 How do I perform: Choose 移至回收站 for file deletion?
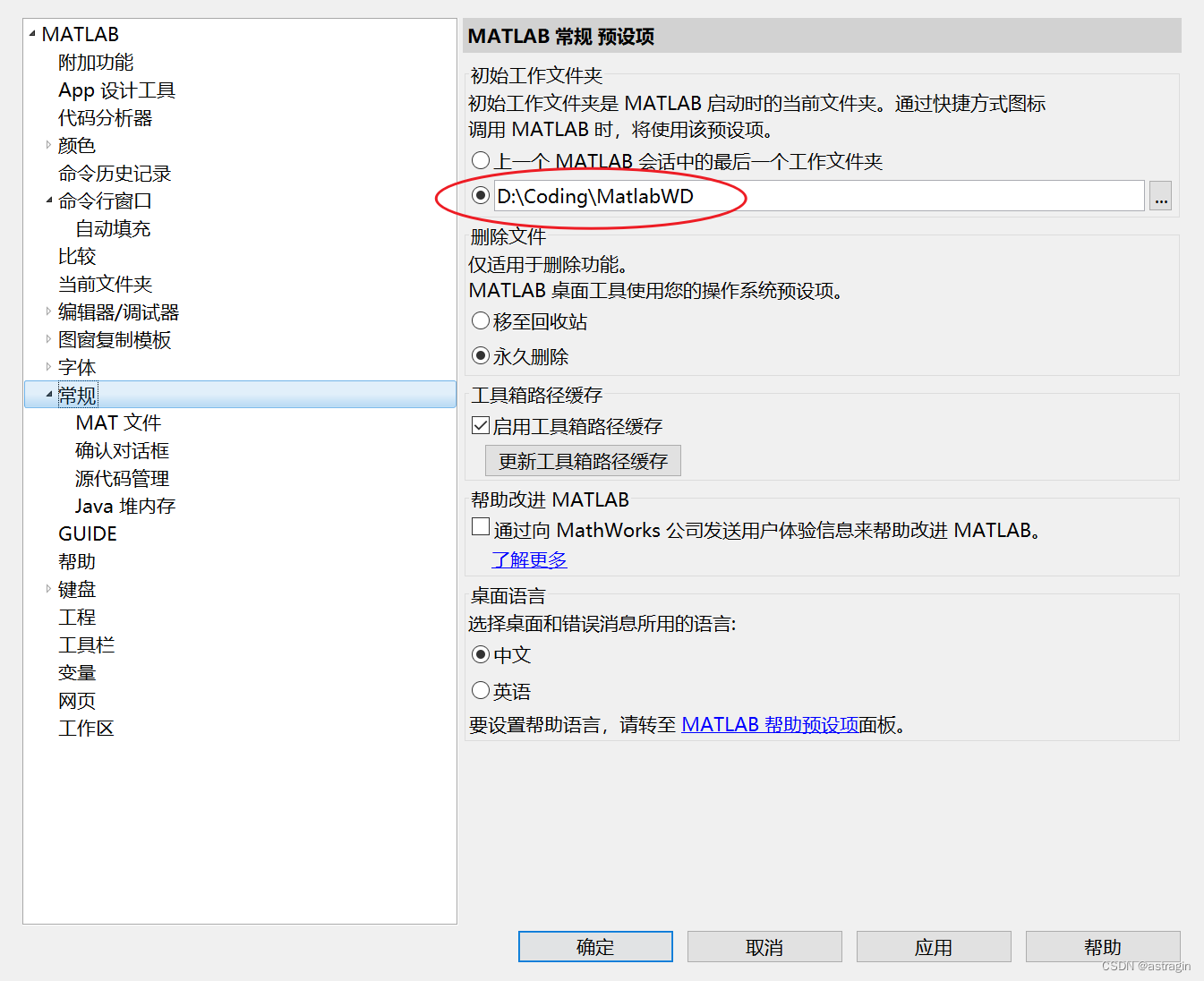(481, 320)
